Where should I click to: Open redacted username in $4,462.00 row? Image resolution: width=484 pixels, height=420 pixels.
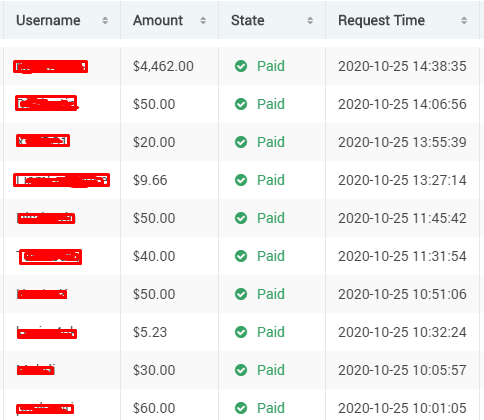[50, 66]
